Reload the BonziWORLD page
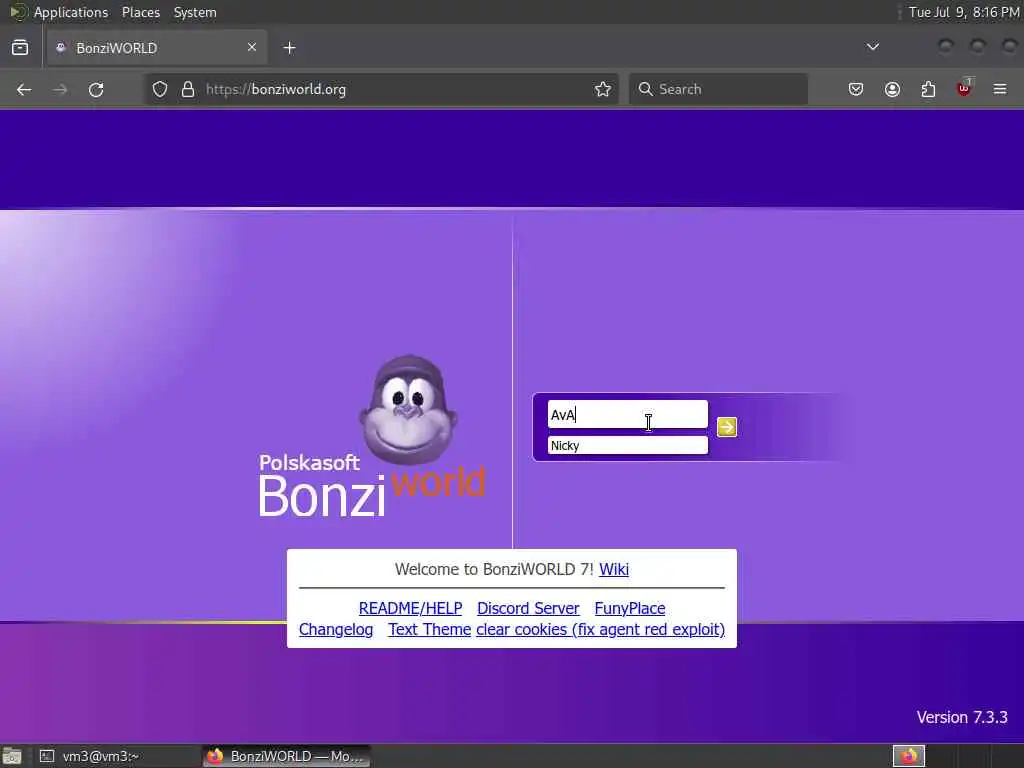This screenshot has width=1024, height=768. coord(96,89)
